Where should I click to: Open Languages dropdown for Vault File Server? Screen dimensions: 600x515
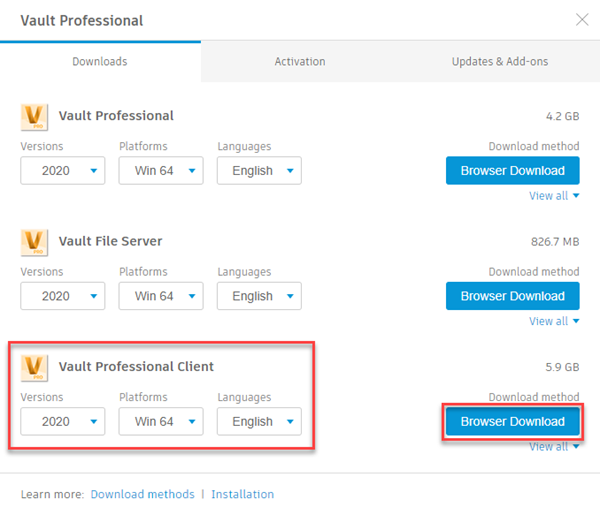coord(259,296)
